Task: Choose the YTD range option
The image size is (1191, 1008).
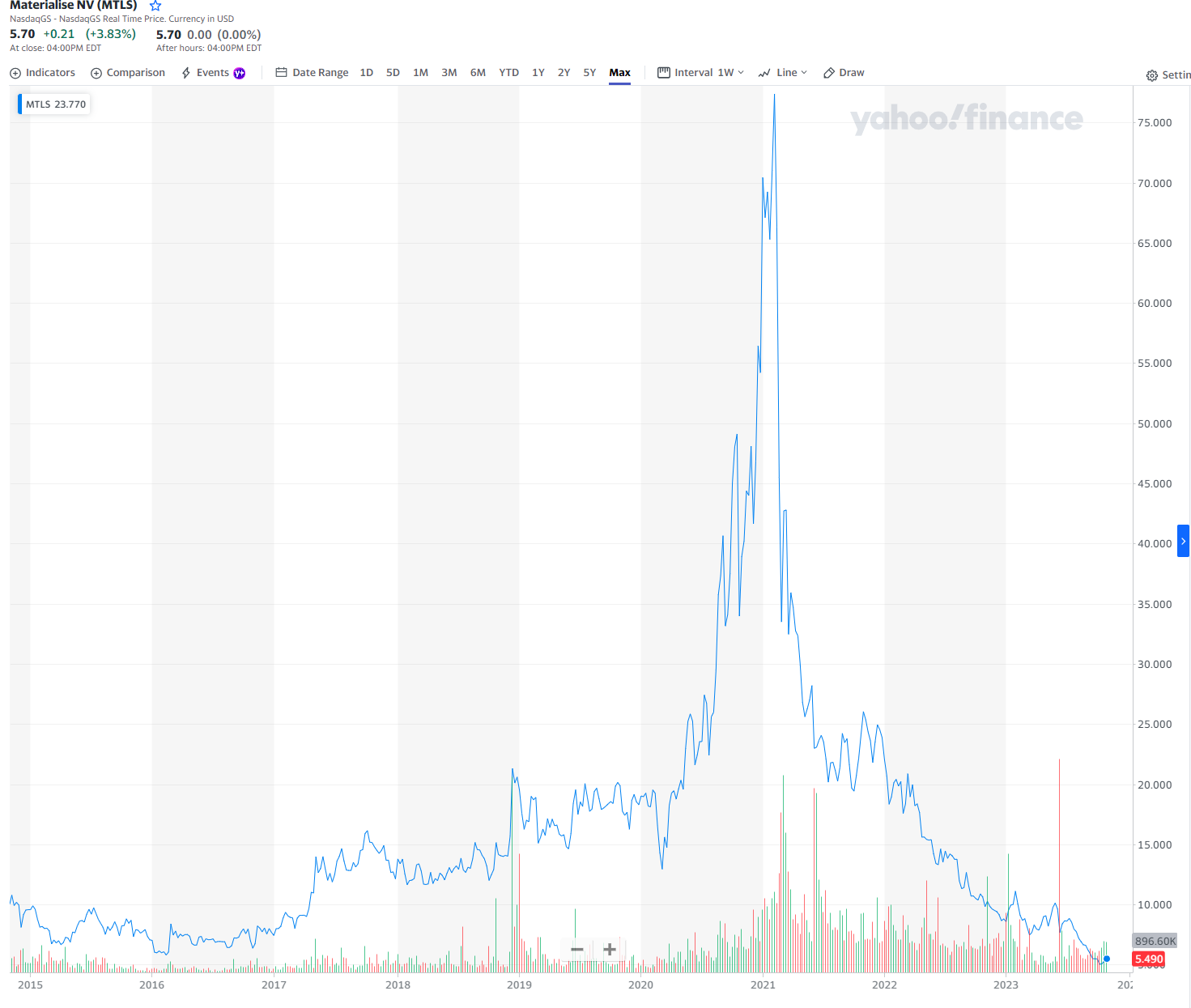Action: click(x=508, y=73)
